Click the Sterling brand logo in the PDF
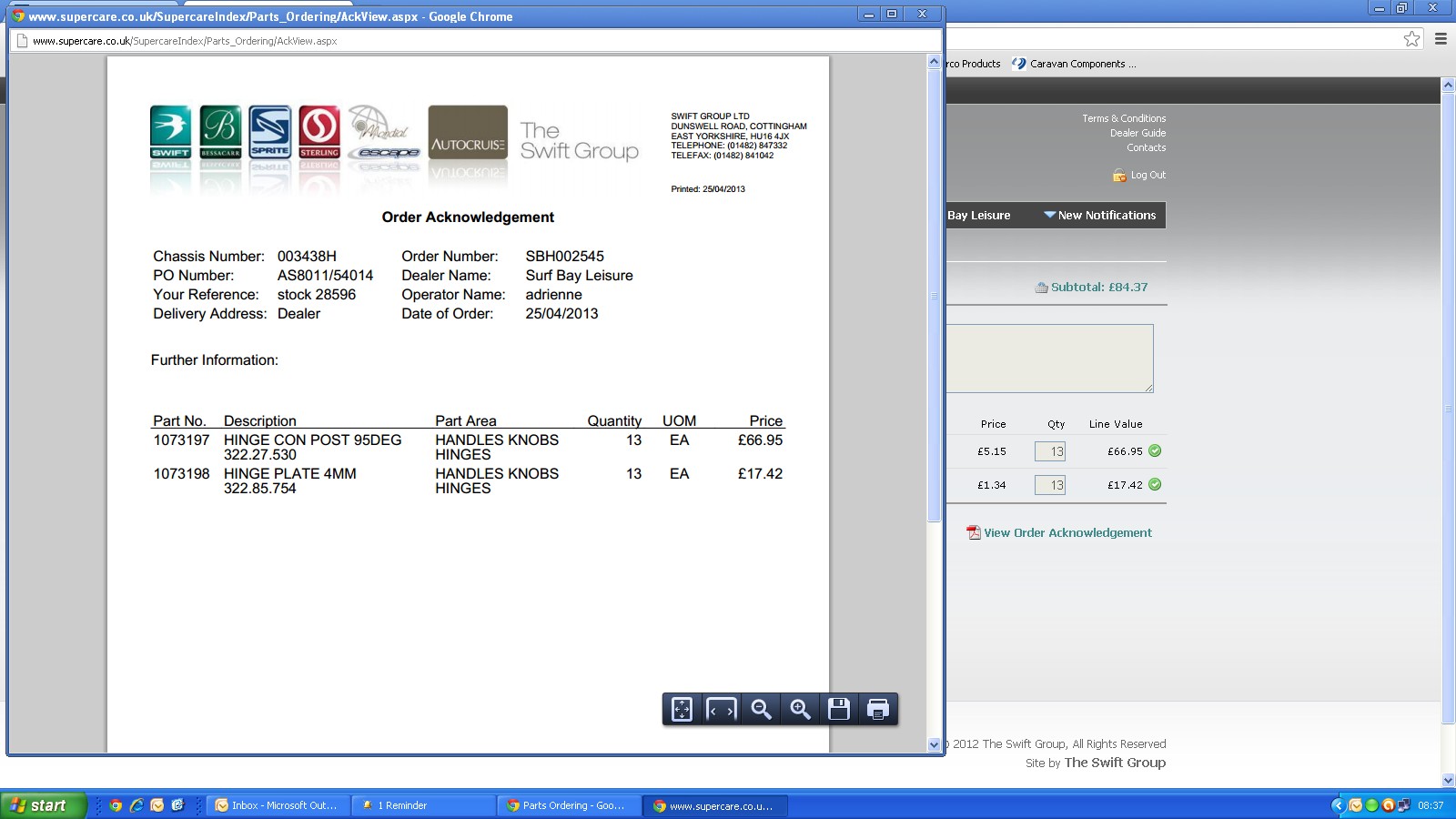Image resolution: width=1456 pixels, height=819 pixels. point(319,133)
